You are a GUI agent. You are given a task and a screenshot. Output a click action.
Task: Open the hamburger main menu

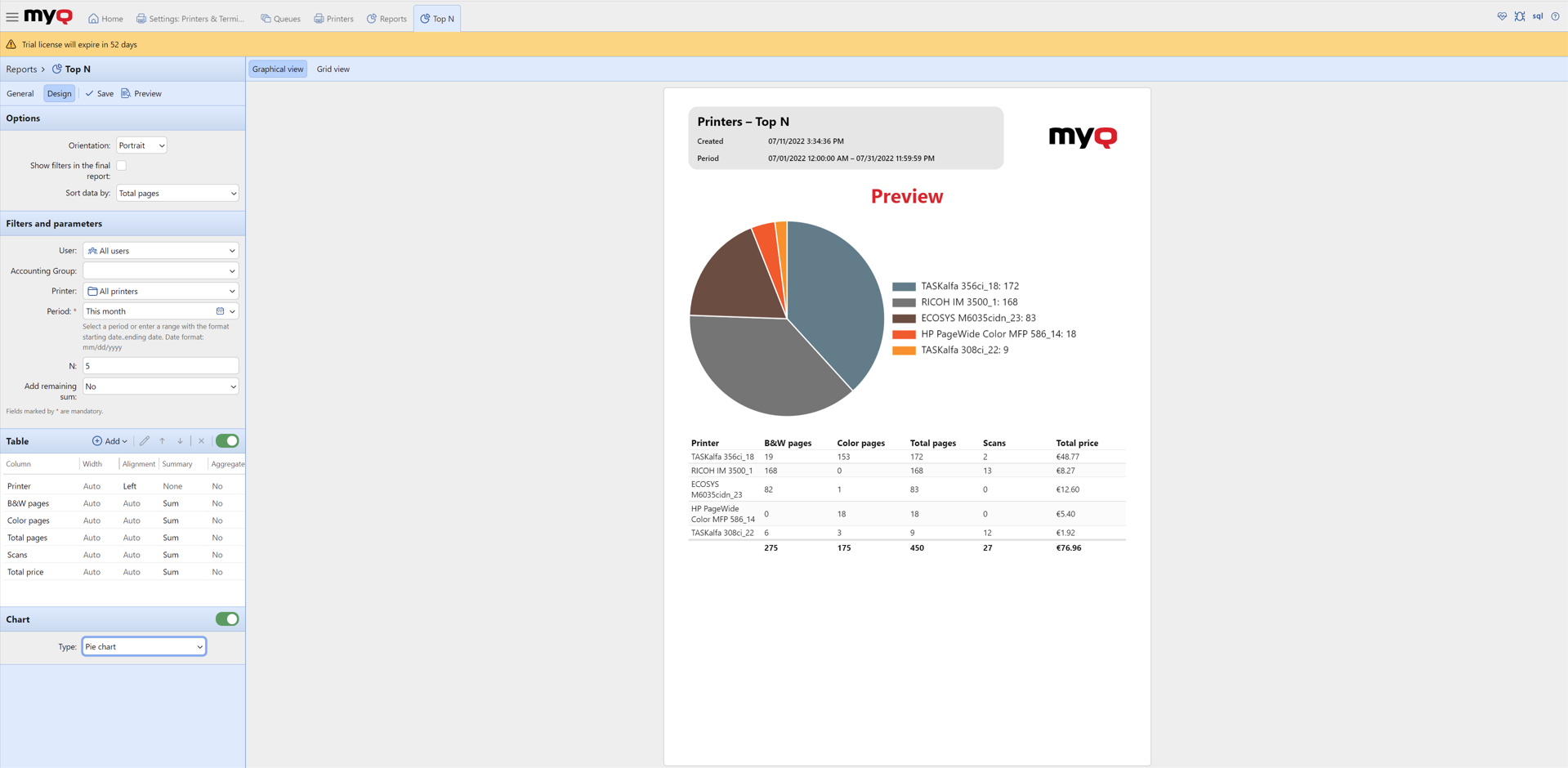click(x=12, y=17)
